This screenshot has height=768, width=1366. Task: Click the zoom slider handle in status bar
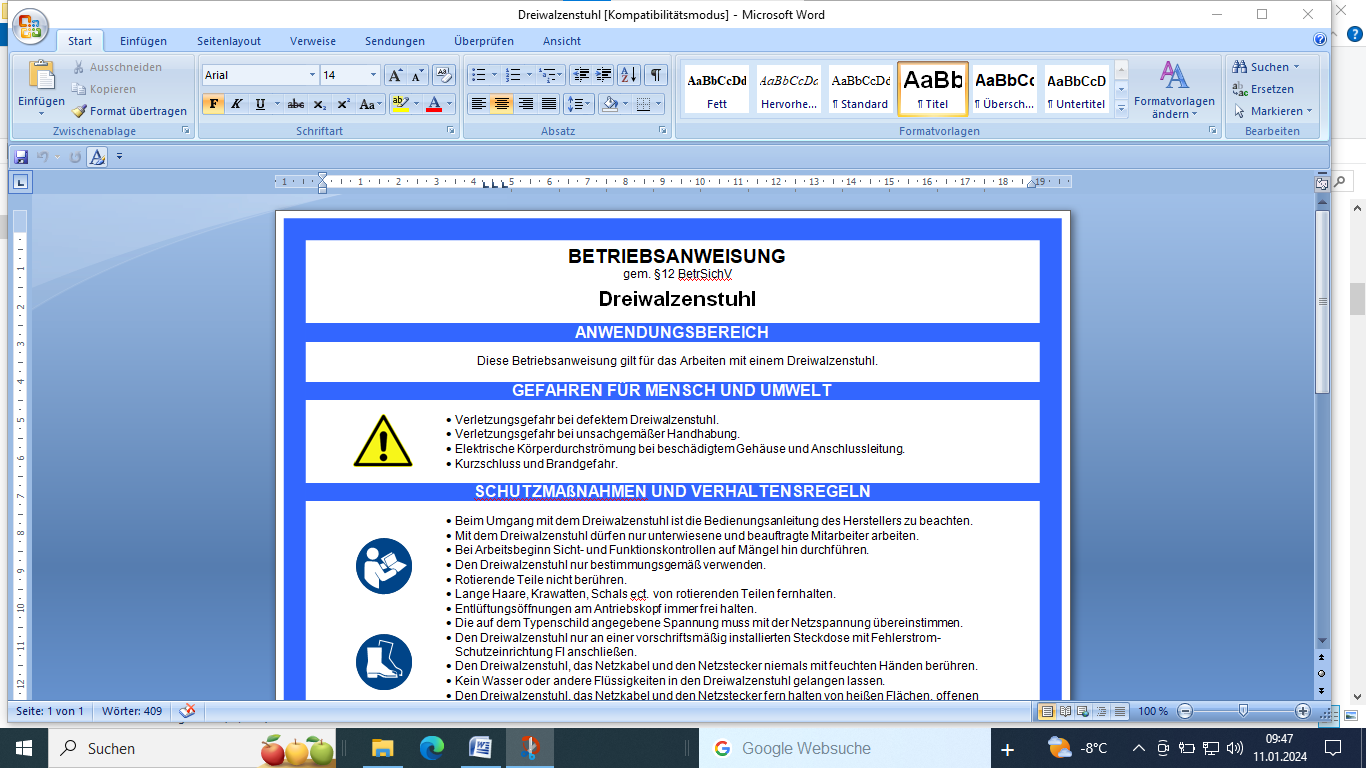[1243, 711]
